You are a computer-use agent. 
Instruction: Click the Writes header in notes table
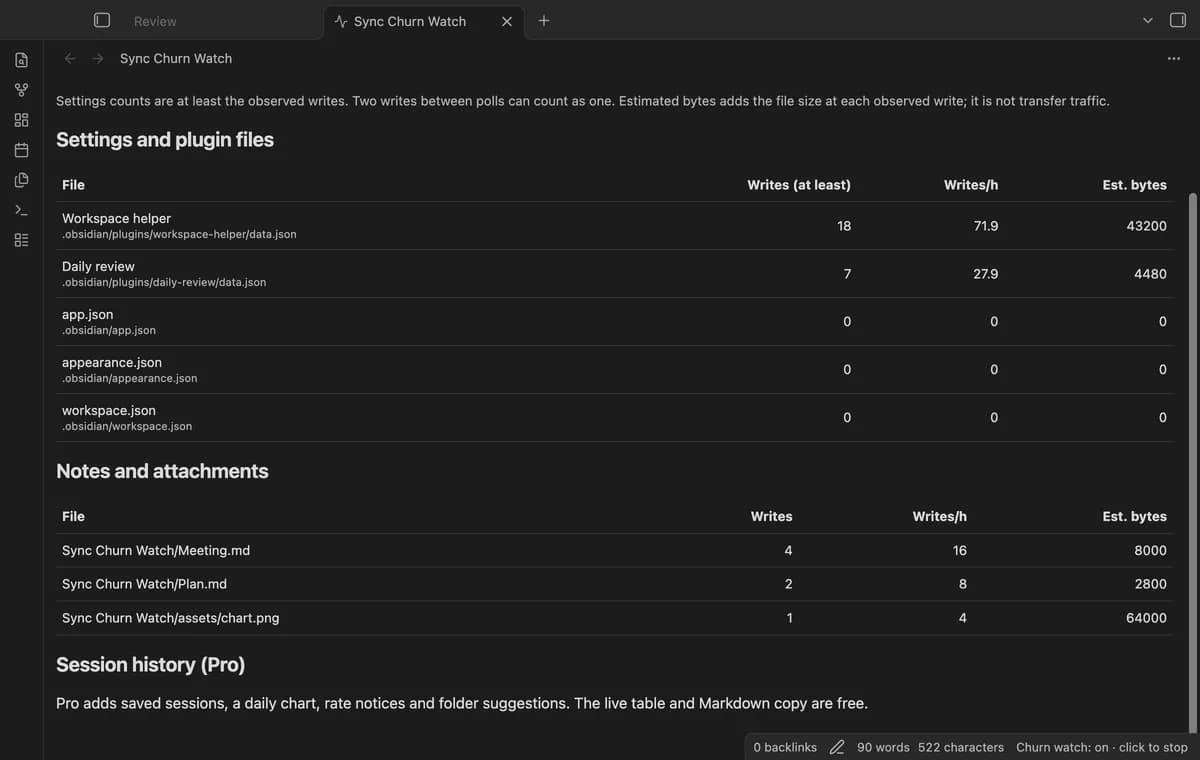[771, 517]
